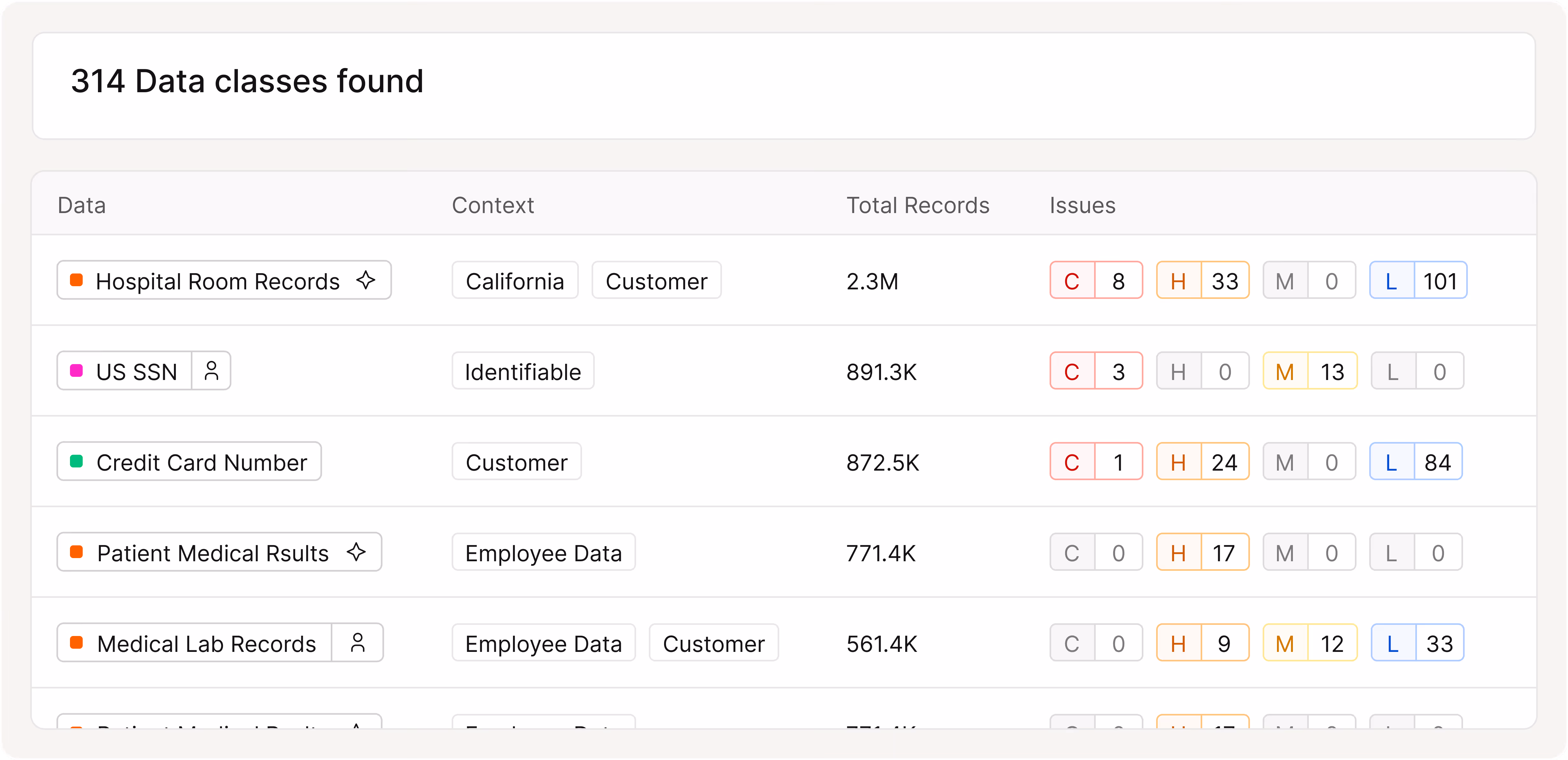Click sparkle icon on Hospital Room Records
This screenshot has height=760, width=1568.
[366, 280]
